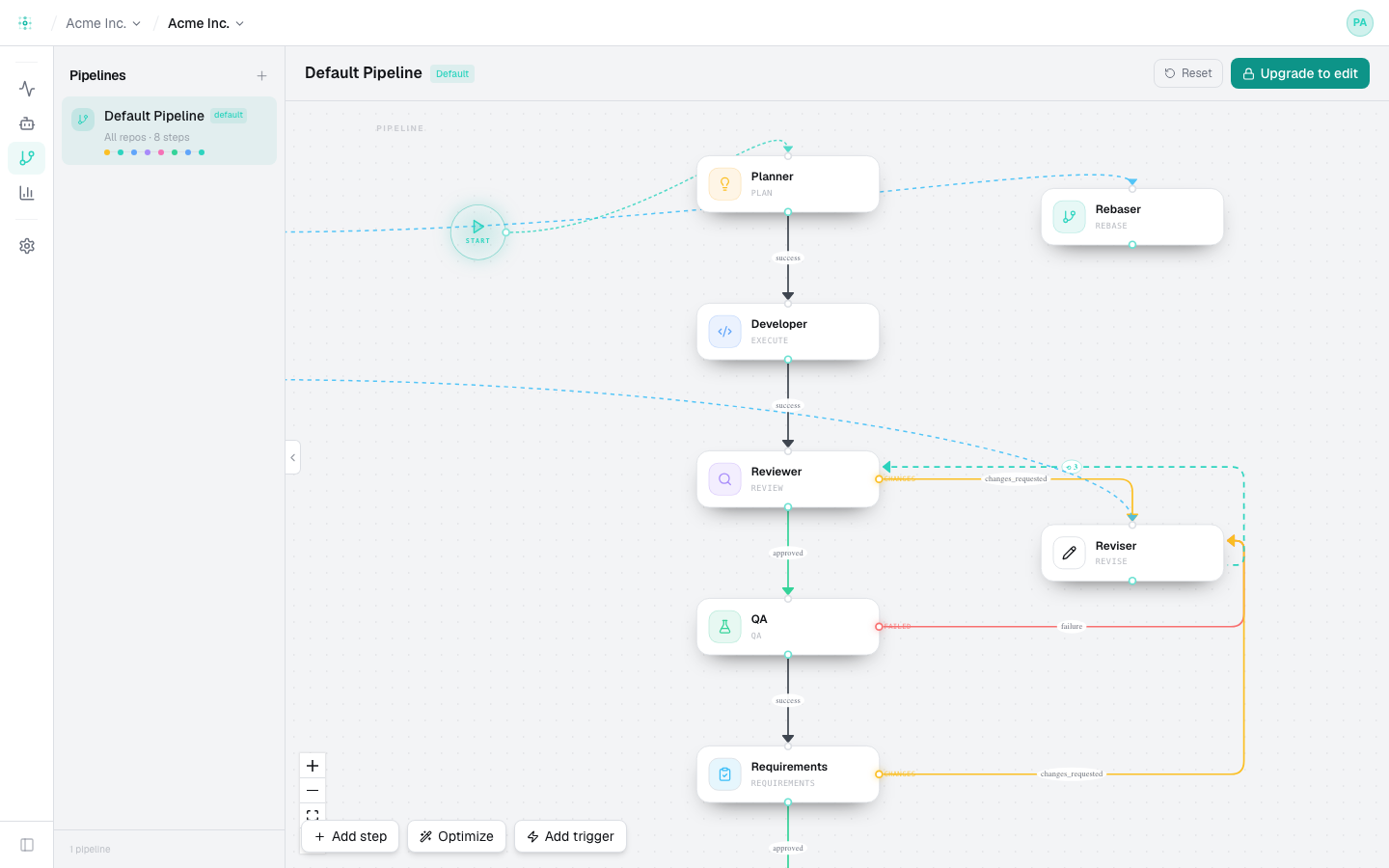The width and height of the screenshot is (1389, 868).
Task: Click the Add trigger button
Action: click(570, 836)
